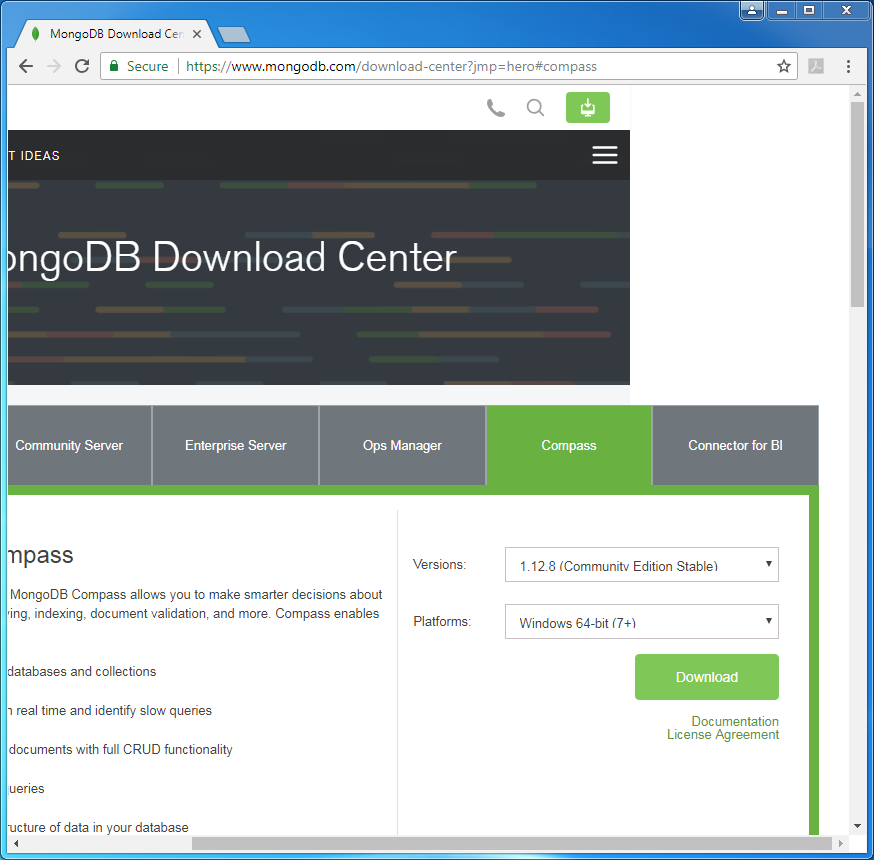Click the browser forward arrow
Screen dimensions: 874x860
[x=54, y=66]
